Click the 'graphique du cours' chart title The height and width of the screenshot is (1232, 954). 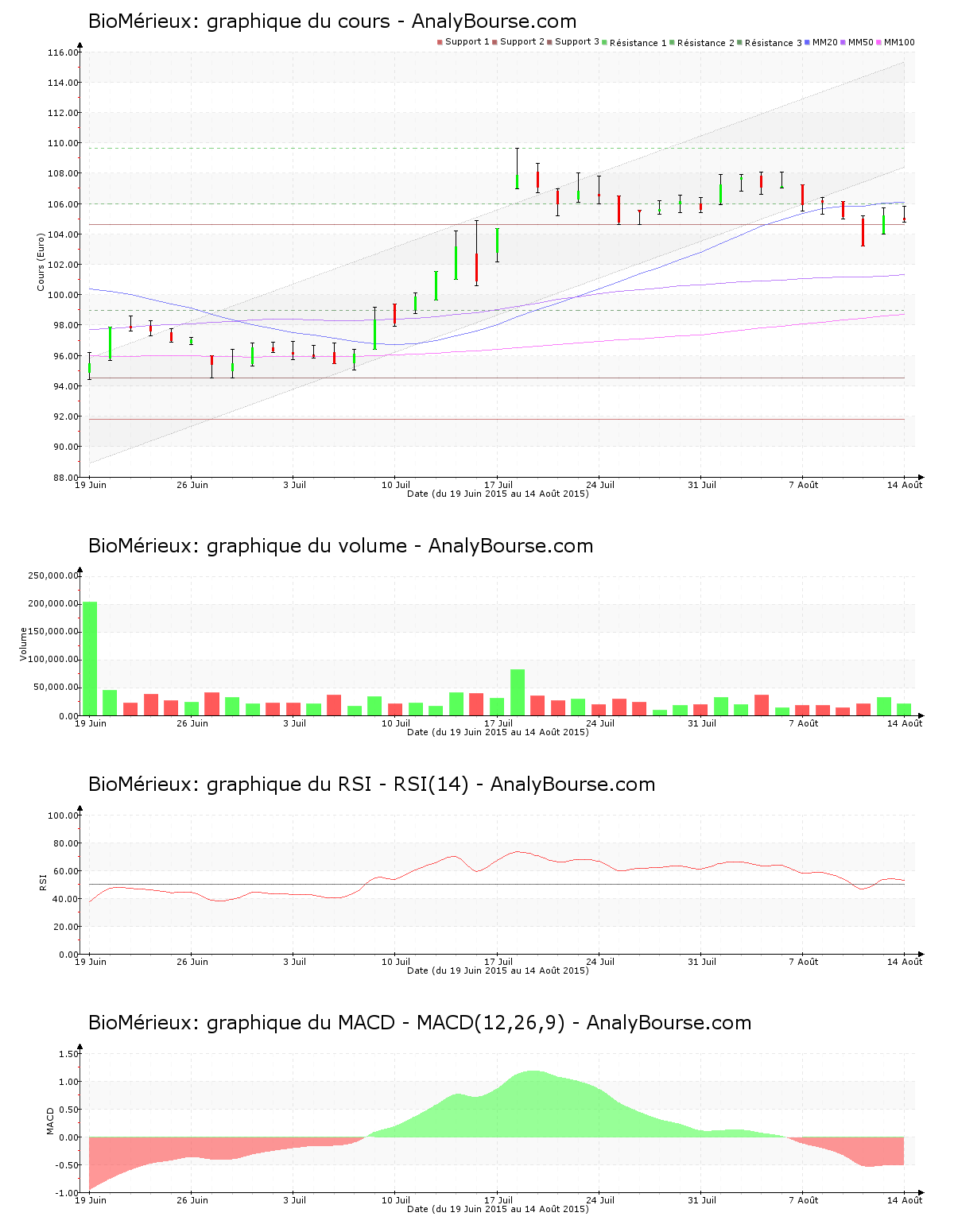[332, 21]
